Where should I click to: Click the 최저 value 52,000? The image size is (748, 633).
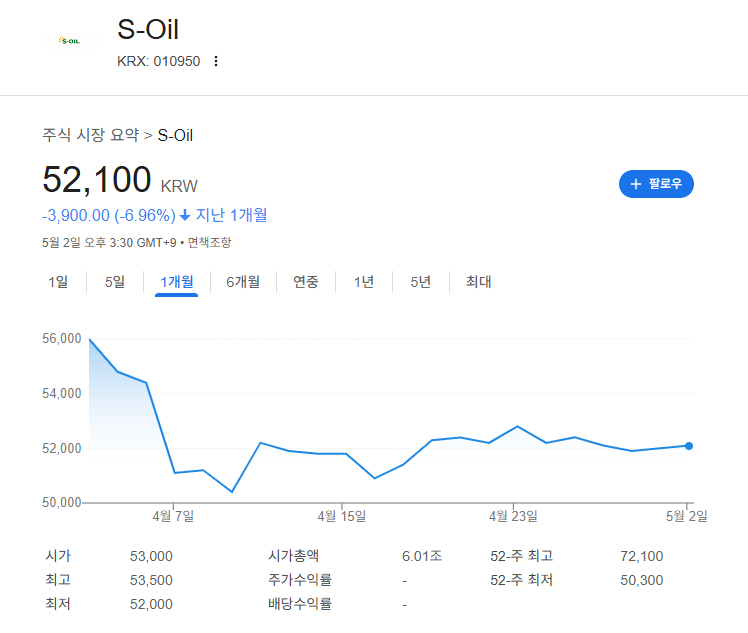coord(151,604)
